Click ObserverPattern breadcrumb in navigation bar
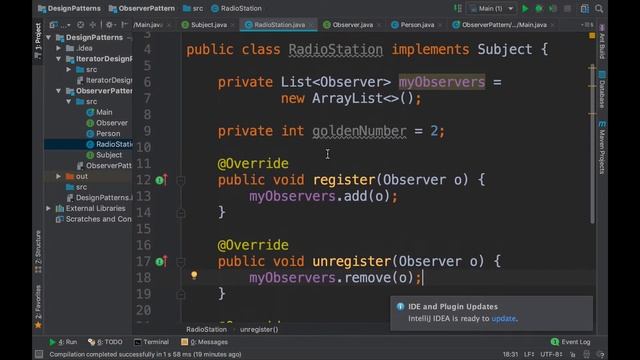This screenshot has width=640, height=360. (x=142, y=9)
